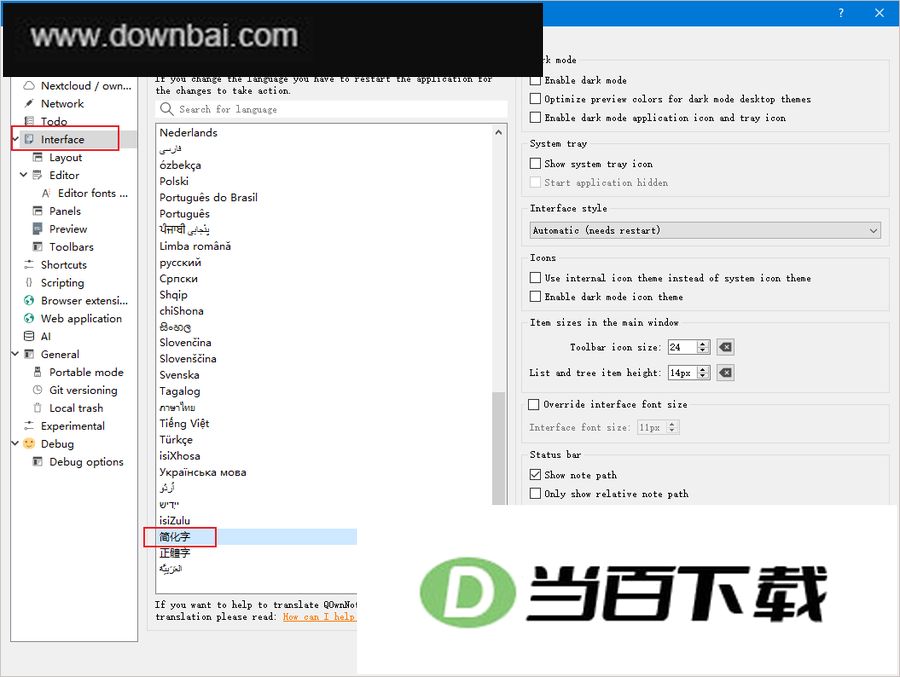Click the Git versioning clock icon
The image size is (900, 677).
[37, 390]
